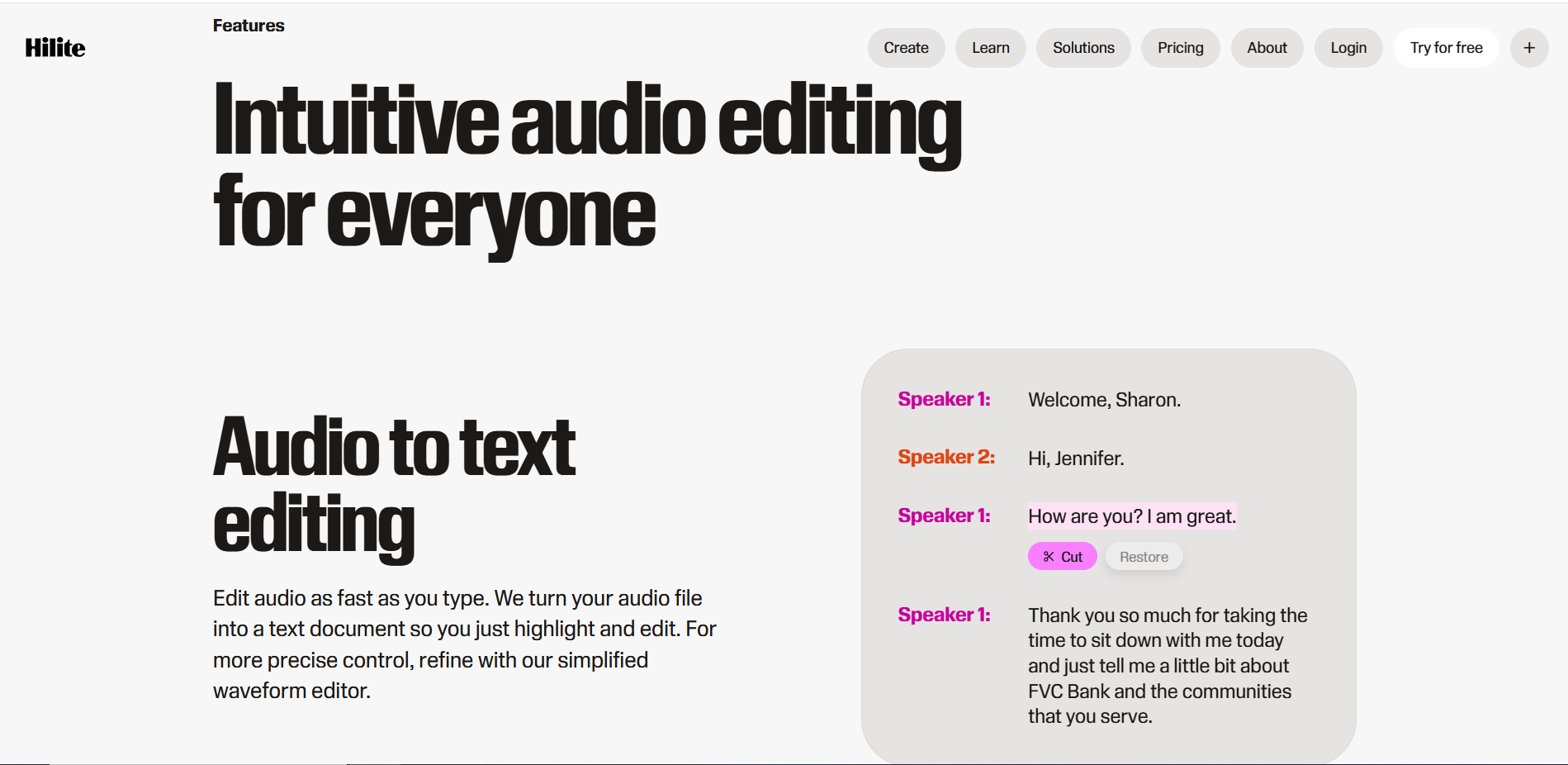Viewport: 1568px width, 765px height.
Task: Open the Solutions menu
Action: 1083,48
